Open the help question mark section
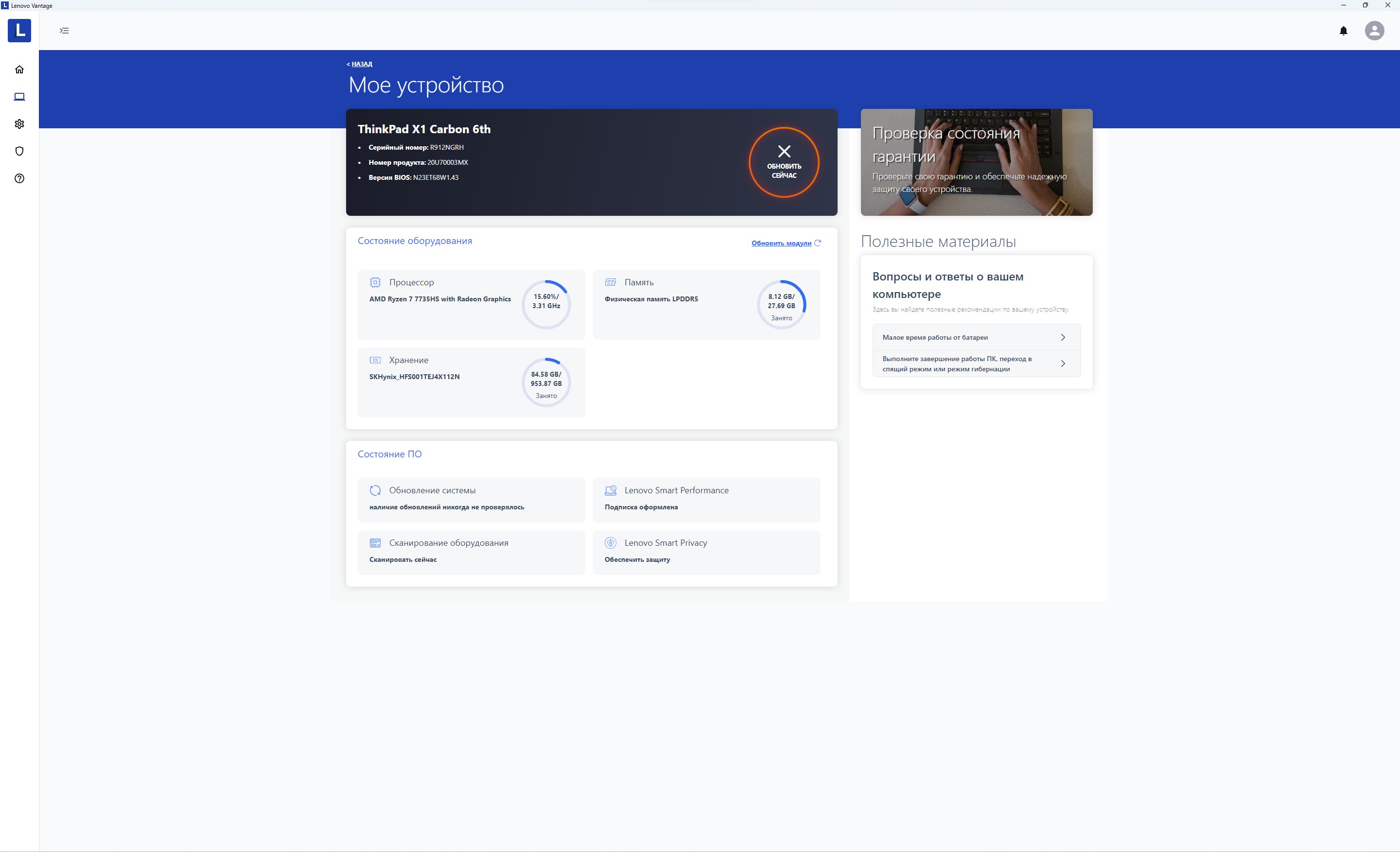 pos(19,178)
